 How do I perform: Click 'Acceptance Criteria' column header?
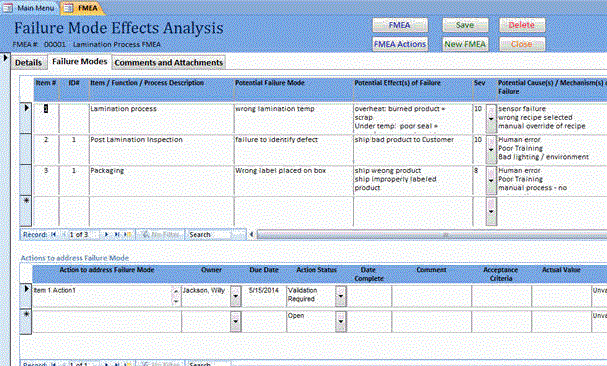click(x=501, y=274)
